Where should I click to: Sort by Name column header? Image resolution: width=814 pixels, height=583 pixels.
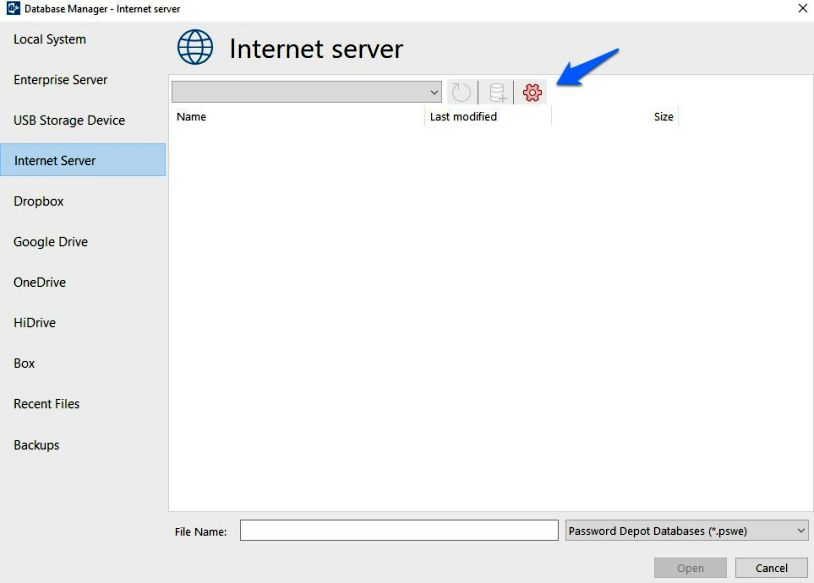[298, 117]
